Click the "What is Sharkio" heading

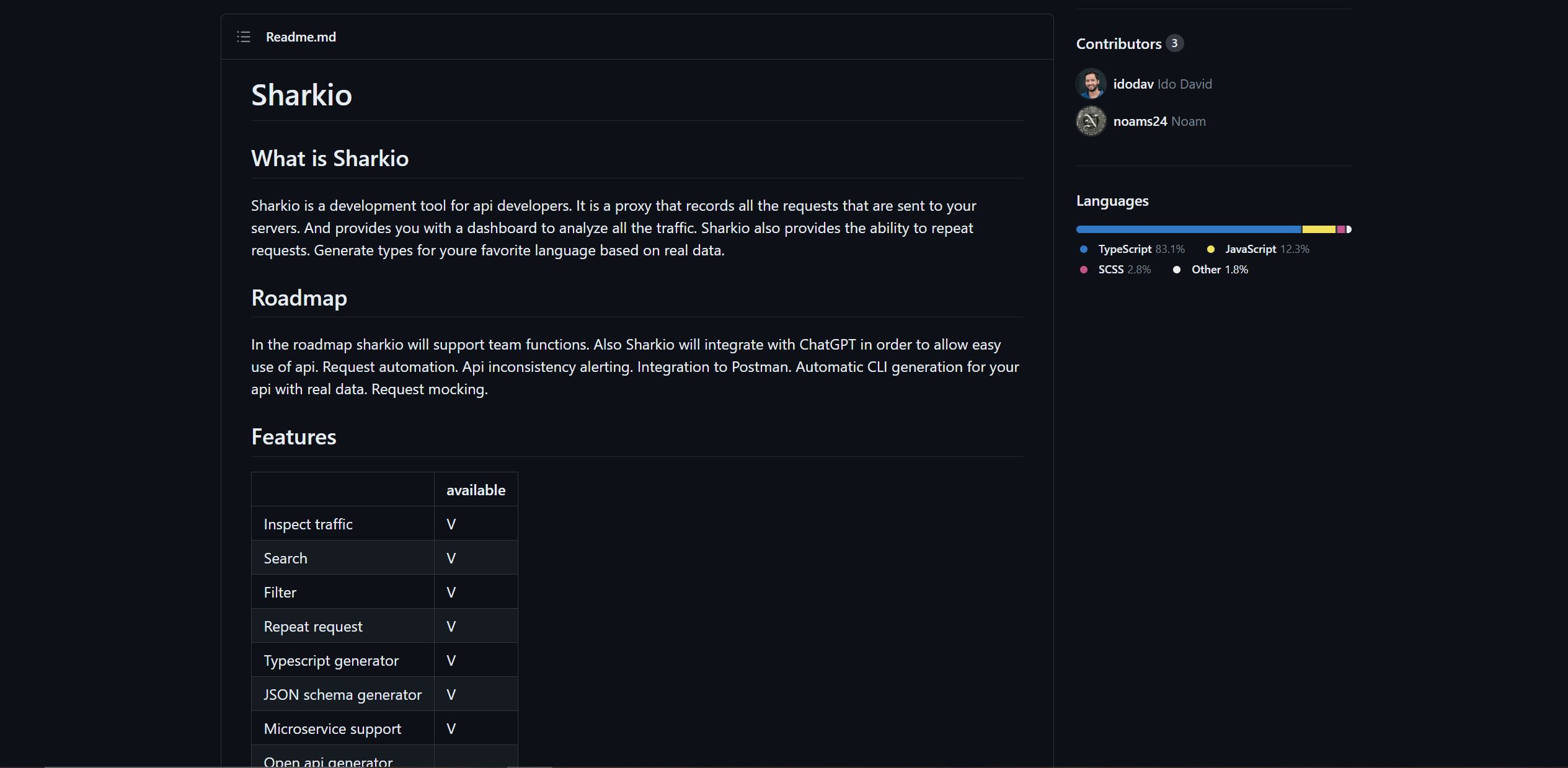point(329,159)
